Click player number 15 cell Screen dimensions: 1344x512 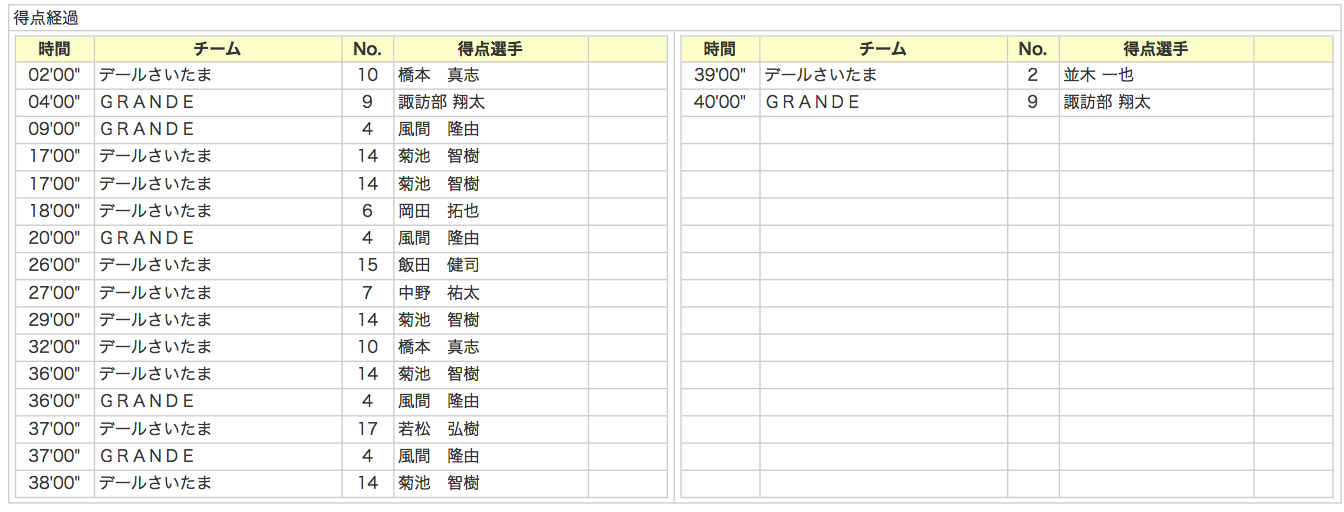367,265
